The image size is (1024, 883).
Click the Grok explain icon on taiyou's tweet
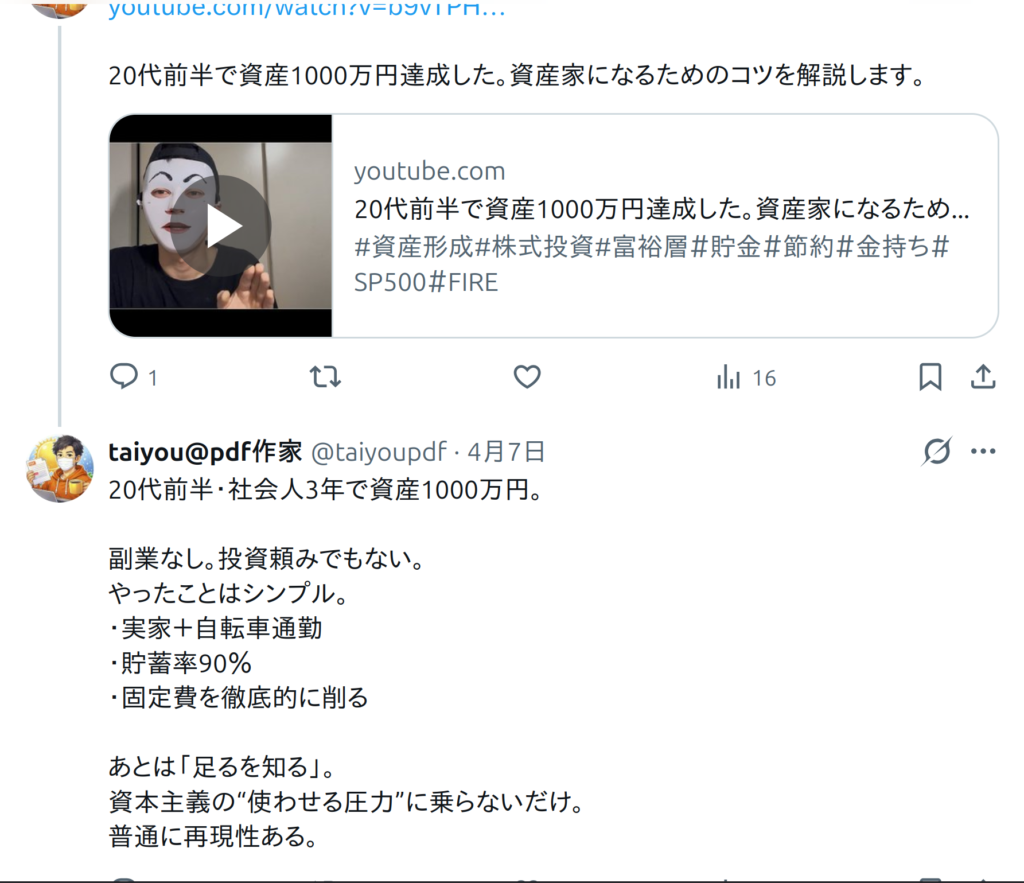[x=937, y=451]
